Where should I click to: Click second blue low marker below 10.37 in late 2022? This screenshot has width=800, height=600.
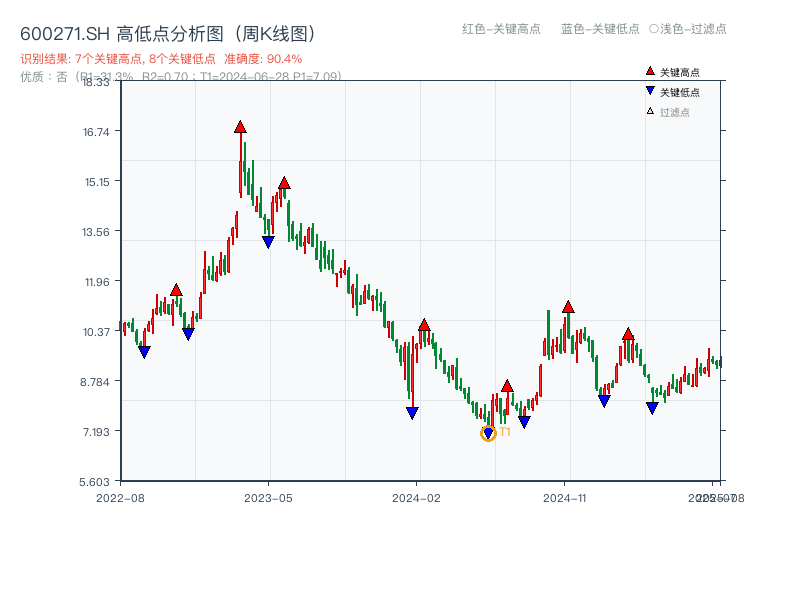coord(188,334)
